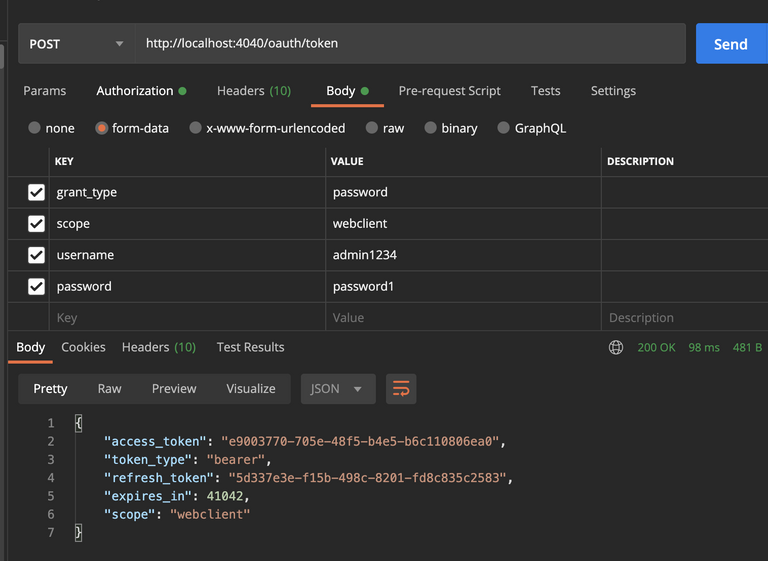This screenshot has height=561, width=768.
Task: Uncheck the password row checkbox
Action: 36,287
